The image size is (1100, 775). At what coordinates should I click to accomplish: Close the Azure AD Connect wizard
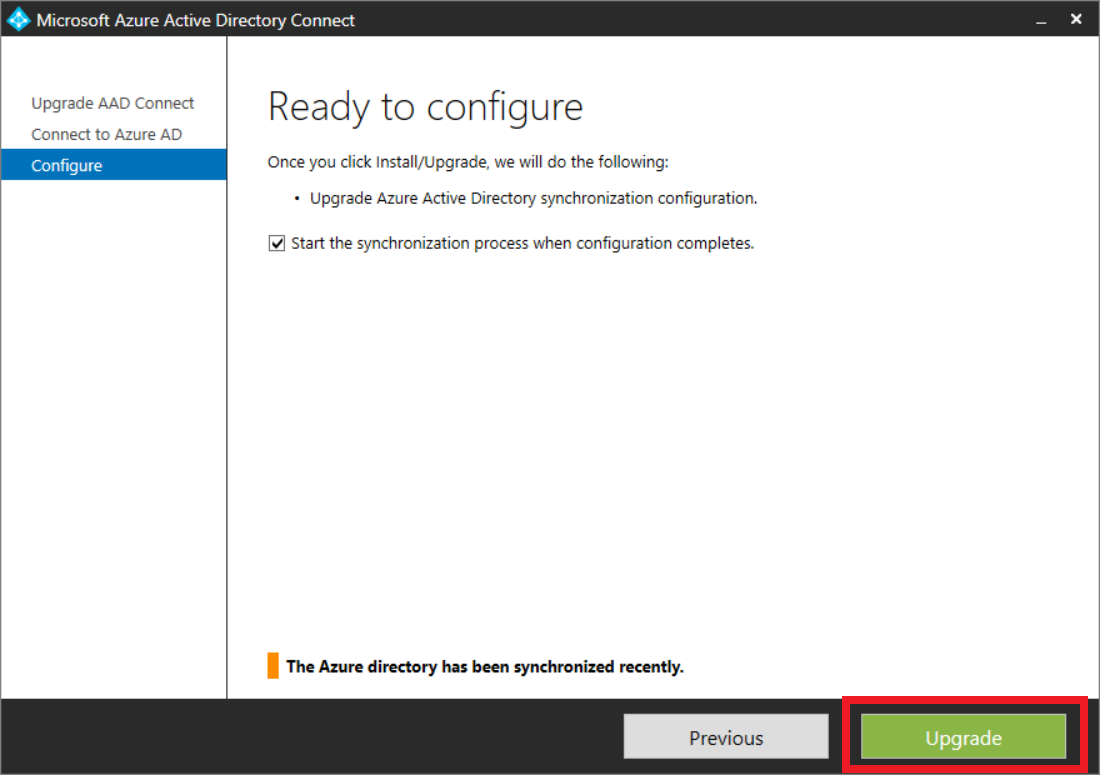coord(1076,19)
